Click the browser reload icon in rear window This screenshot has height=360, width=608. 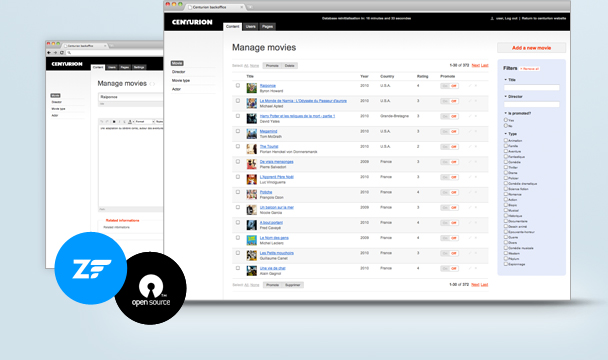[62, 52]
